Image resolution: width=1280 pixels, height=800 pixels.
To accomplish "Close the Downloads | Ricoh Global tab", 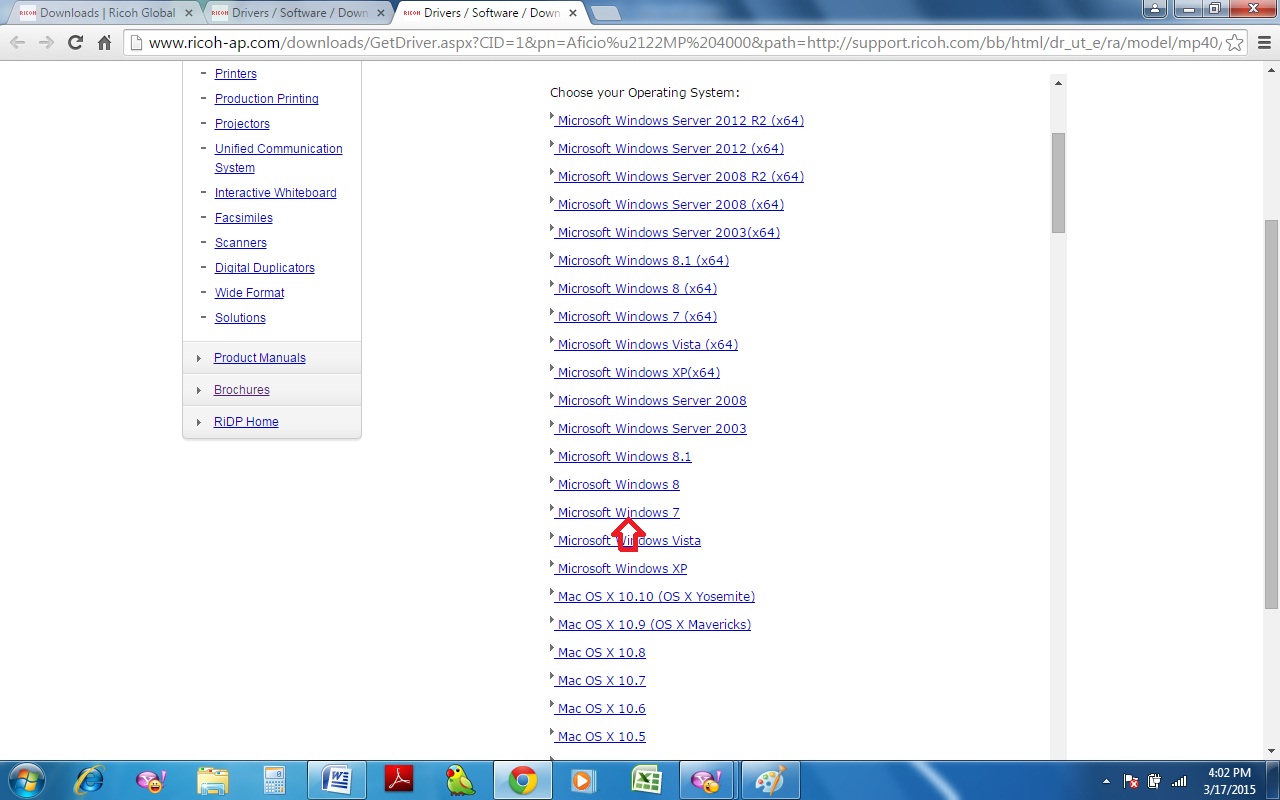I will point(189,13).
